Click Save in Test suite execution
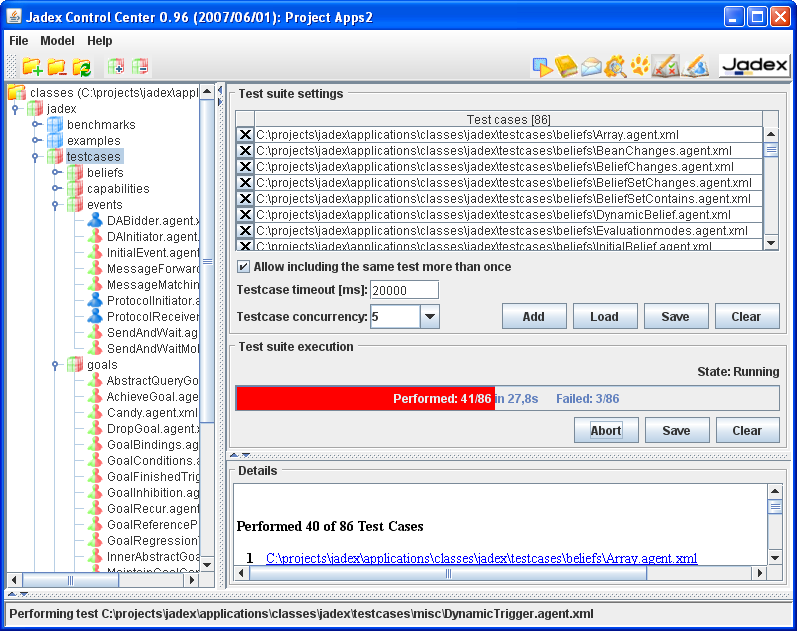Viewport: 797px width, 631px height. click(x=677, y=430)
